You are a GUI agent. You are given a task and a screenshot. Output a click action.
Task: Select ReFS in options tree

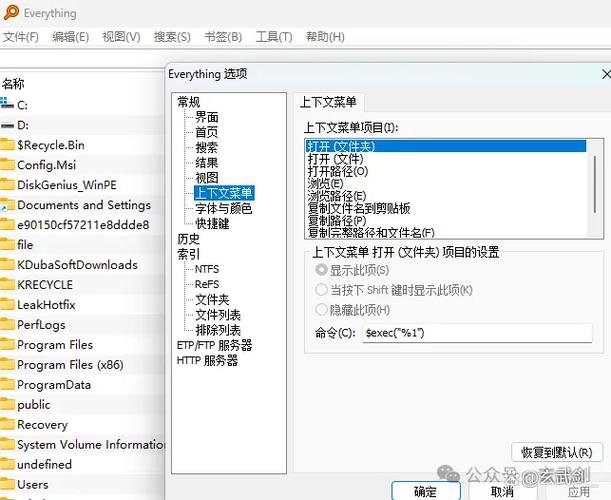[207, 284]
